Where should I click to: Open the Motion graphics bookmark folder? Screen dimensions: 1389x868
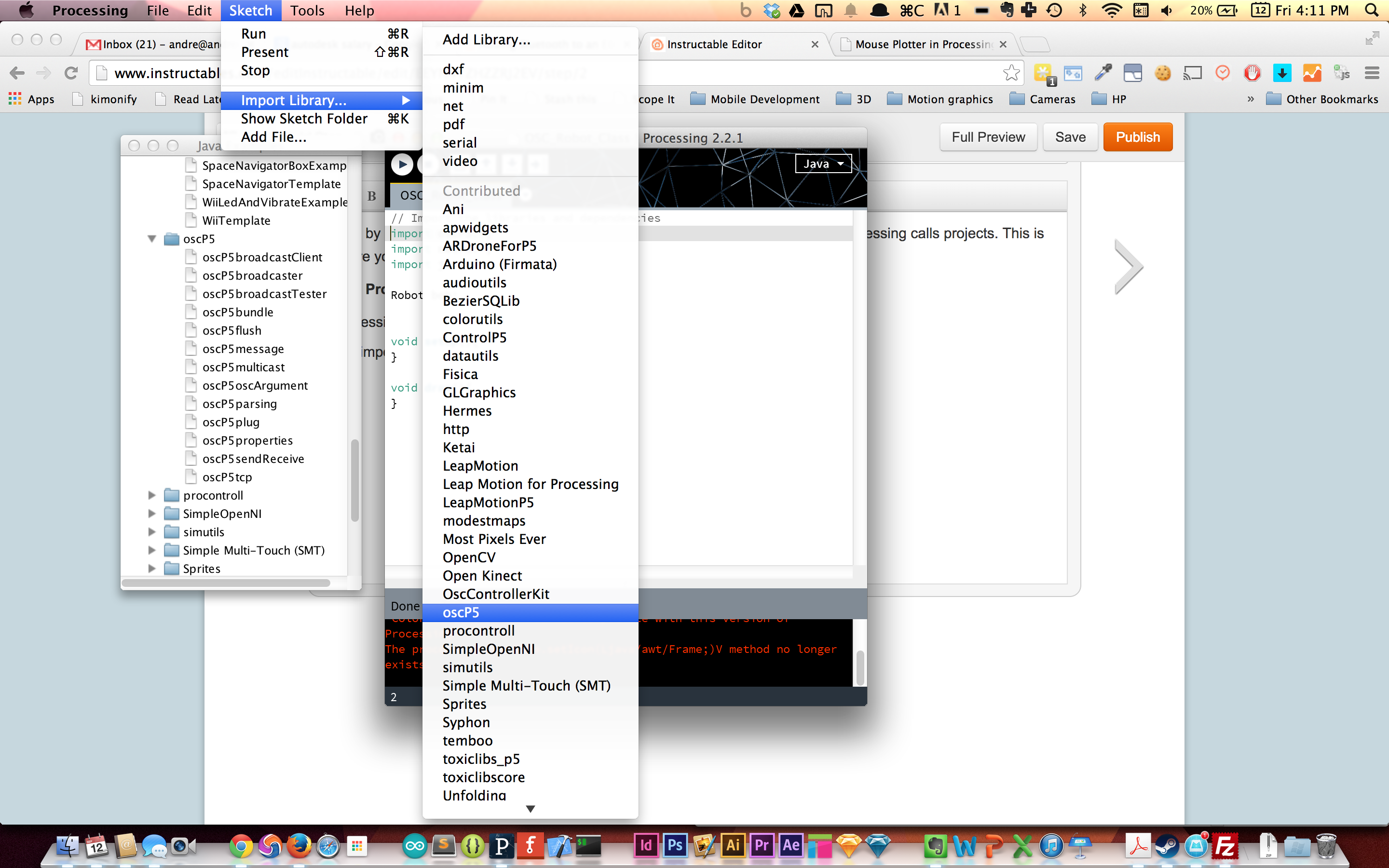940,99
